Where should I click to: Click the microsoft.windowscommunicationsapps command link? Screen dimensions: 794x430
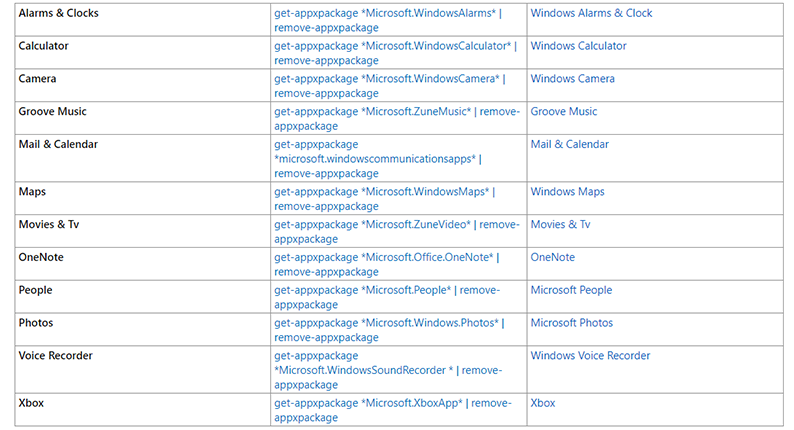pos(379,159)
